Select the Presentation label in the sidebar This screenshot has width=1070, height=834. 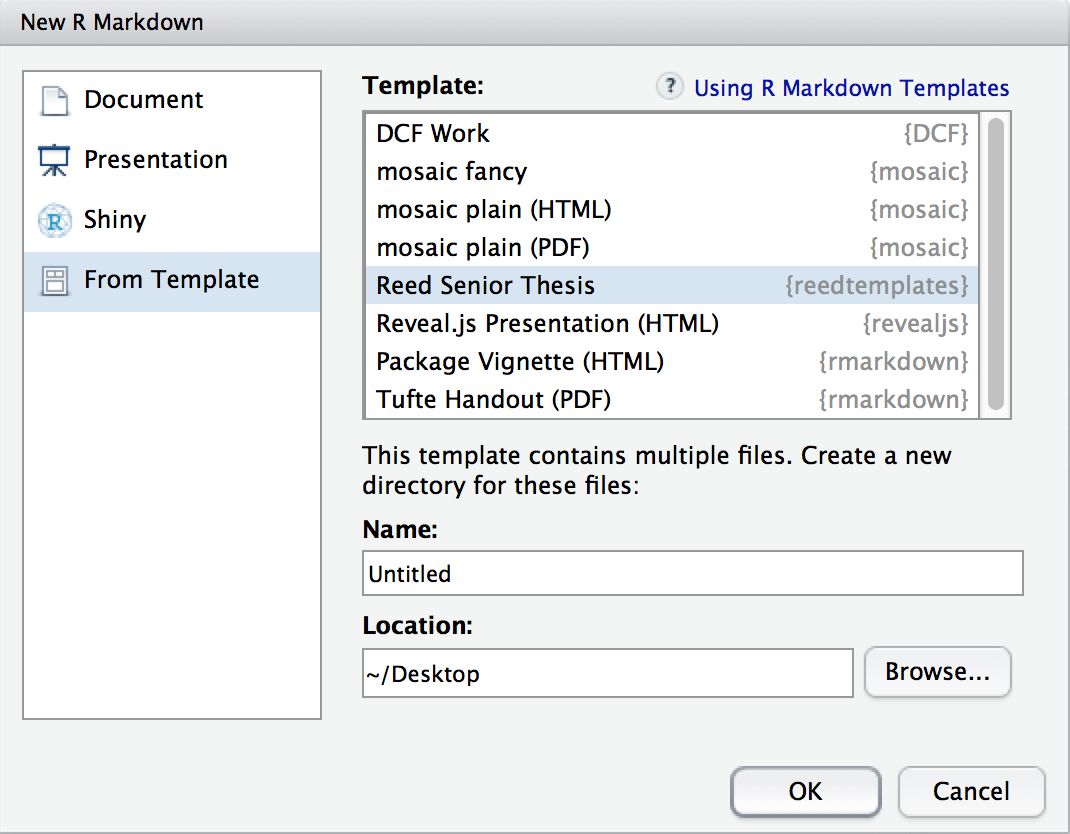[156, 160]
